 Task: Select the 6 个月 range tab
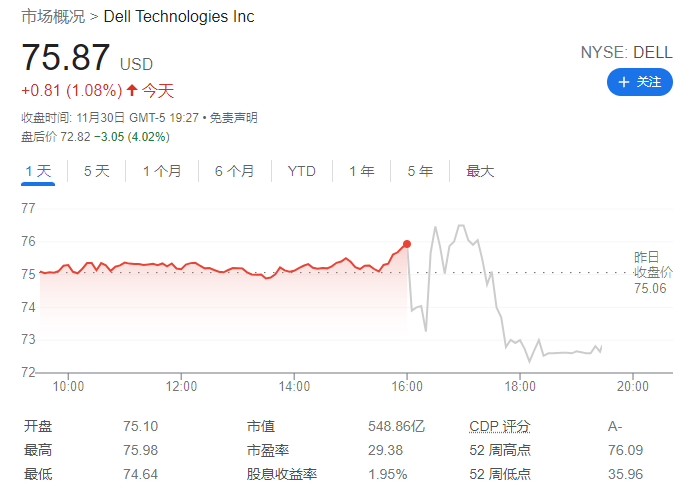pyautogui.click(x=235, y=171)
